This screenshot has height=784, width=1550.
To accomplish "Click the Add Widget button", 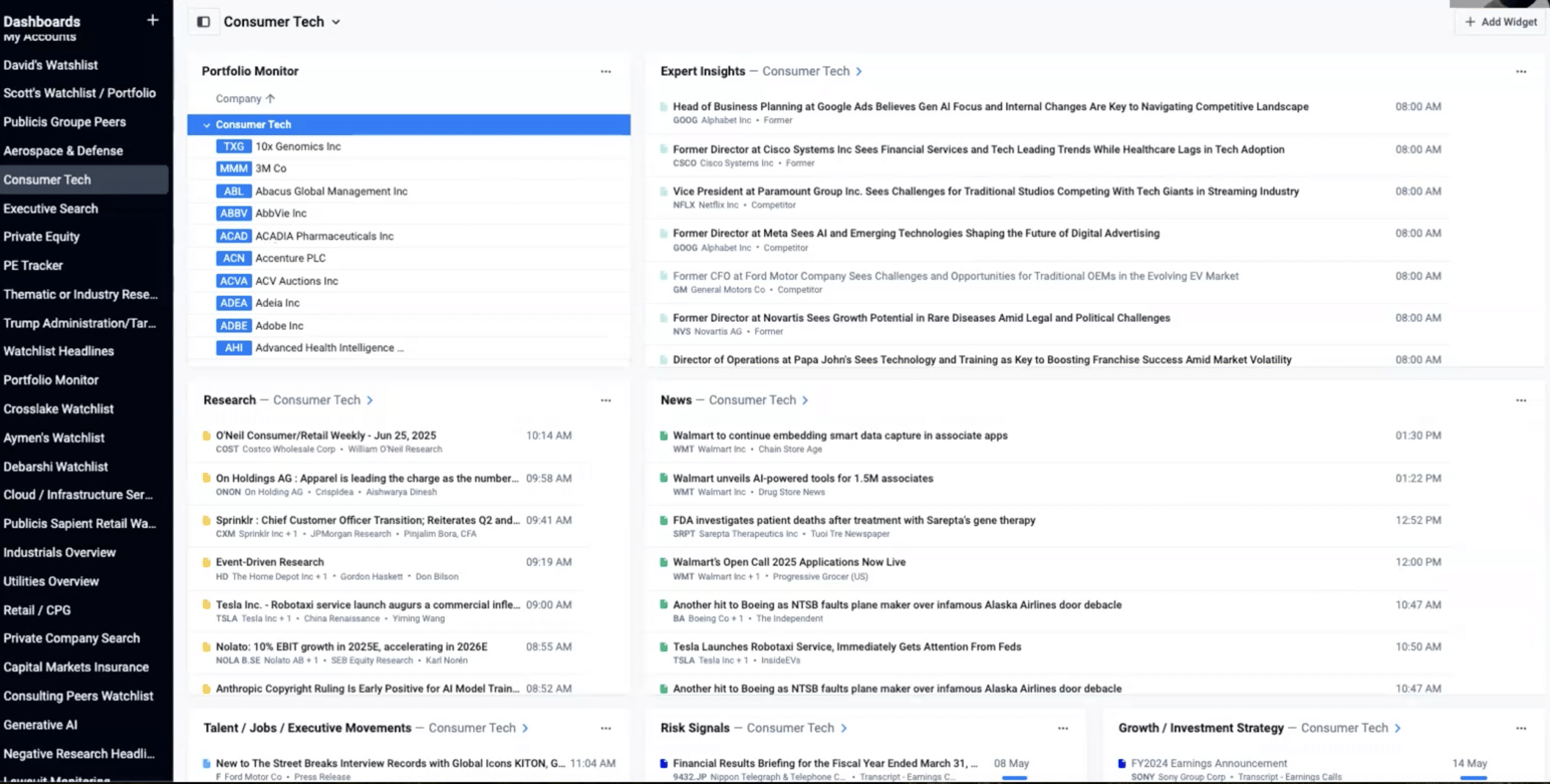I will click(x=1500, y=21).
